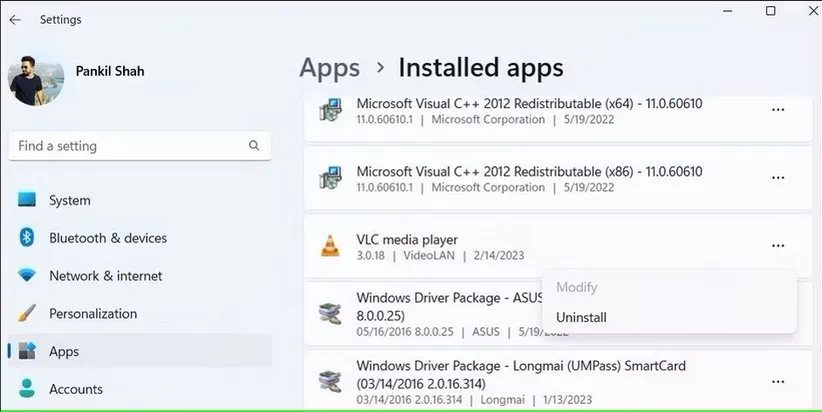Screen dimensions: 822x412
Task: Click the search magnifier icon
Action: point(254,146)
